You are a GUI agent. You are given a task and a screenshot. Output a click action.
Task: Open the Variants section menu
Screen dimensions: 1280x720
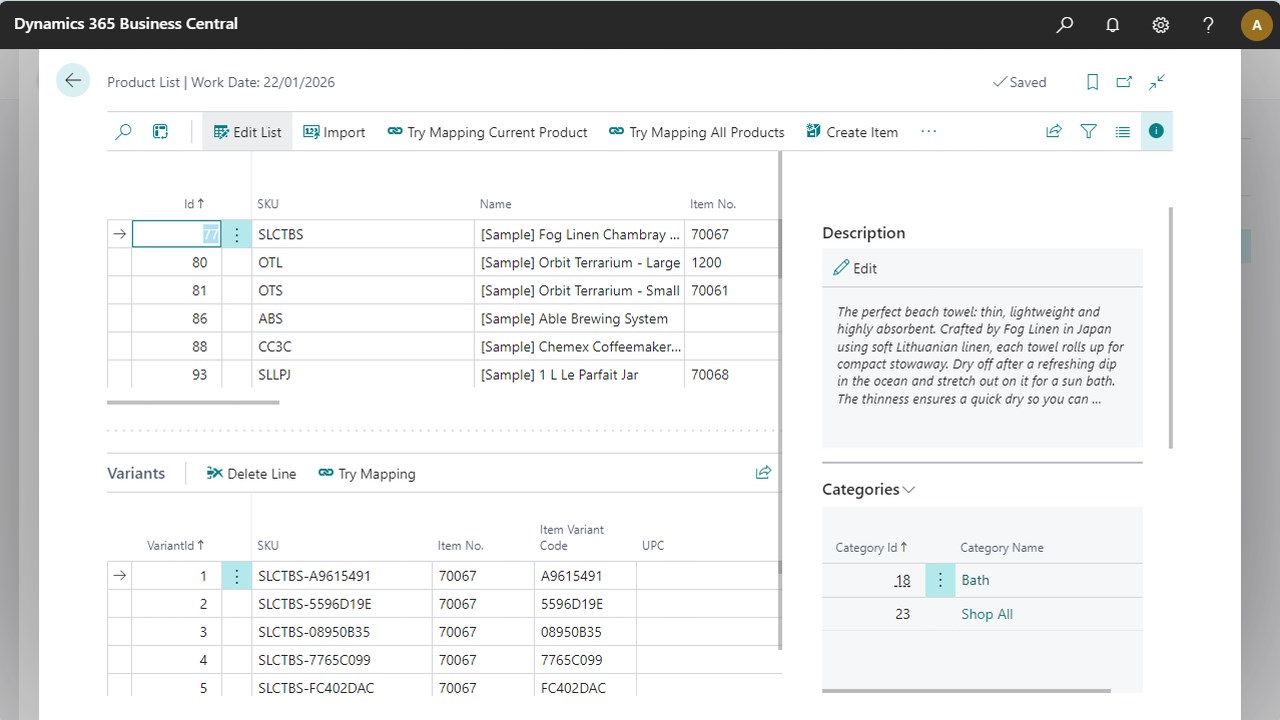pyautogui.click(x=136, y=473)
